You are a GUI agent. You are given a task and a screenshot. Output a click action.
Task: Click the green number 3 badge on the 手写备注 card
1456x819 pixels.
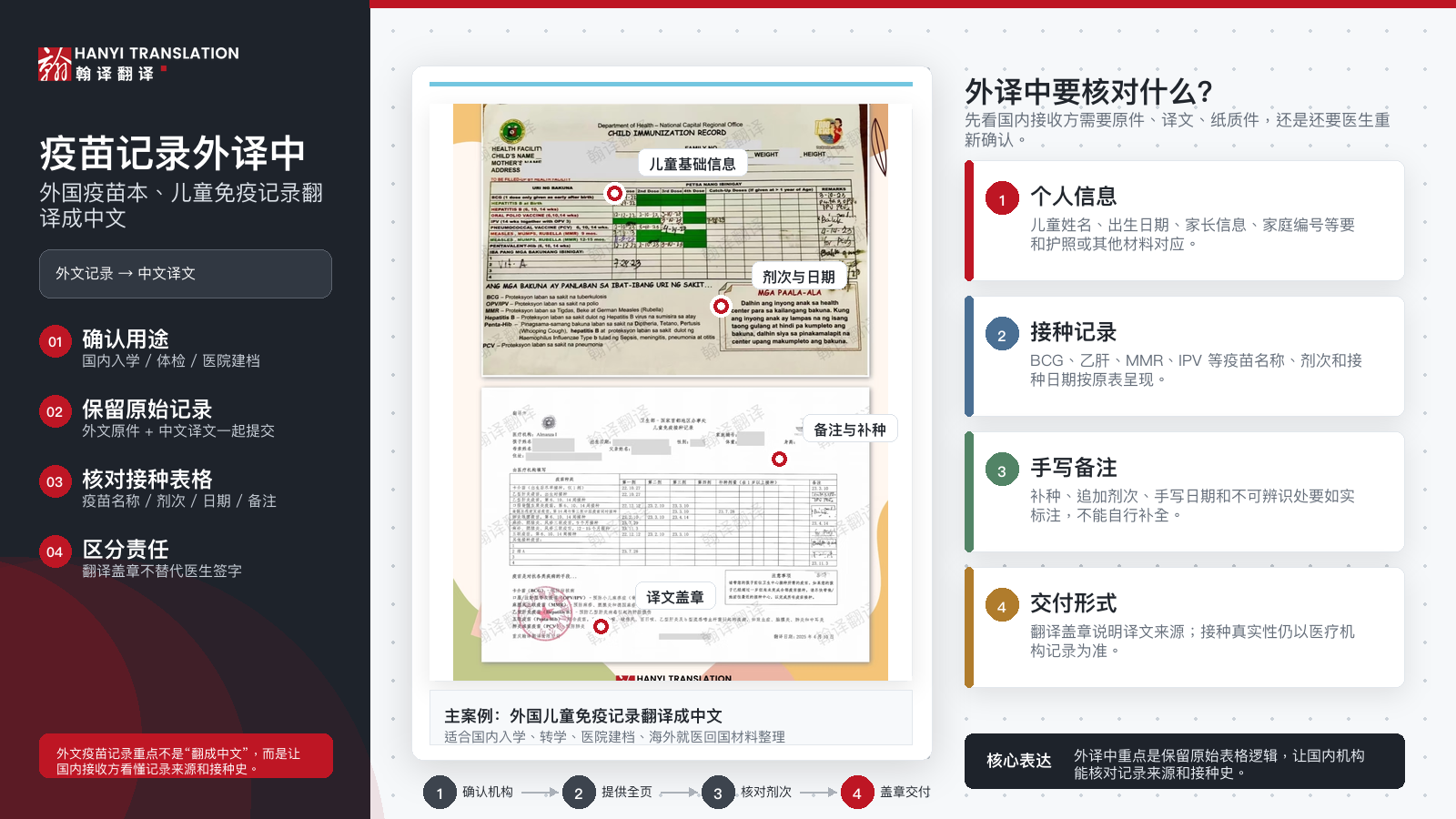pos(1002,470)
